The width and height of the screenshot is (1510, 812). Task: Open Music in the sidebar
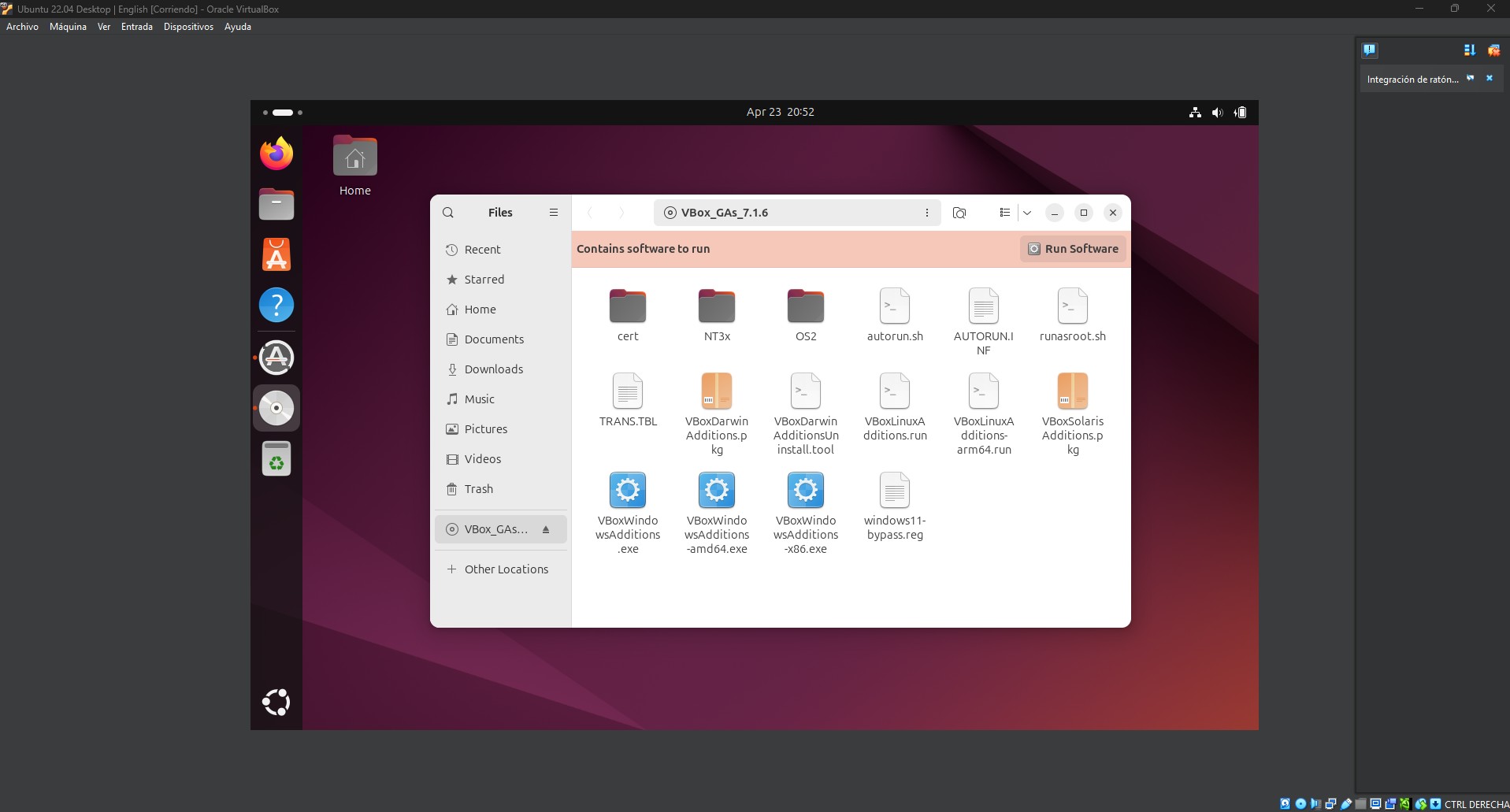point(501,399)
